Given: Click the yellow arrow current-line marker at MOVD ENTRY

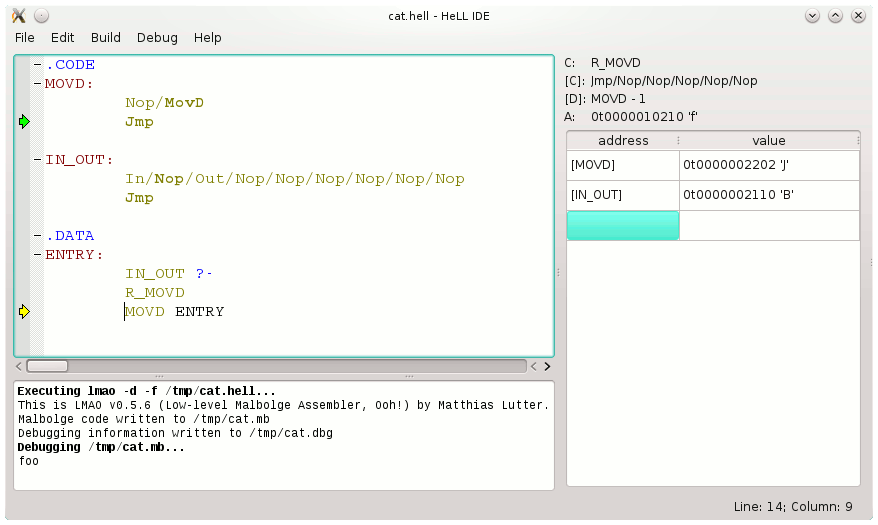Looking at the screenshot, I should pyautogui.click(x=24, y=312).
